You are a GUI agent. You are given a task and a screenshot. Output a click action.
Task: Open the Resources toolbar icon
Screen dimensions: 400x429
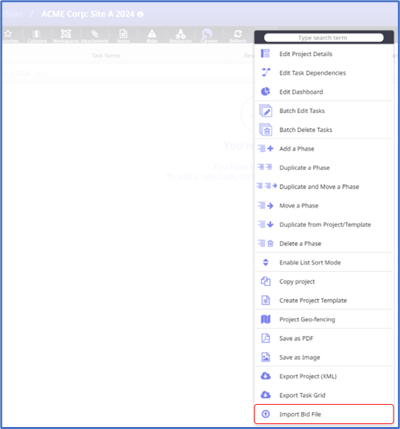[x=180, y=34]
